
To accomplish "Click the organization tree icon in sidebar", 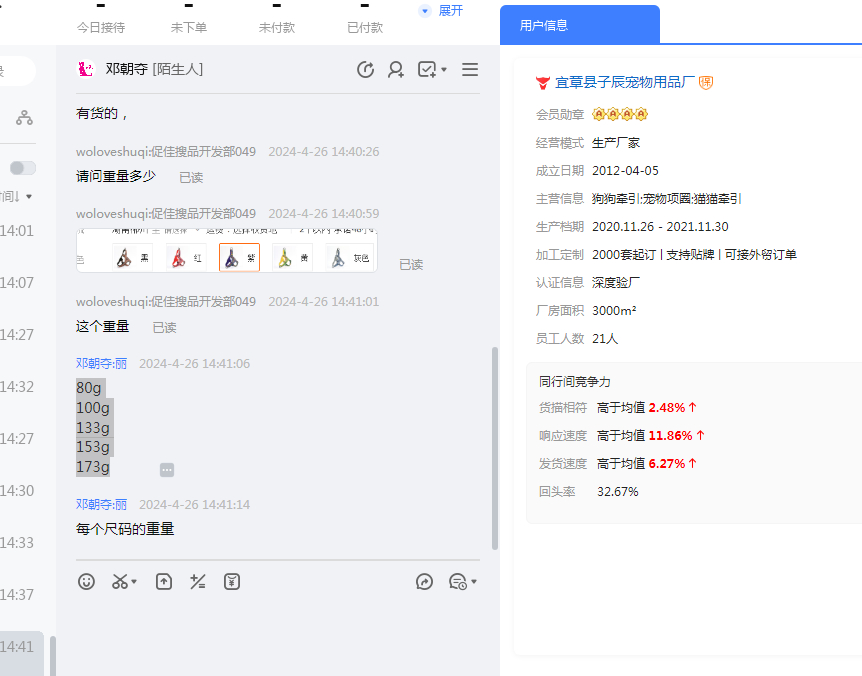I will (x=24, y=118).
